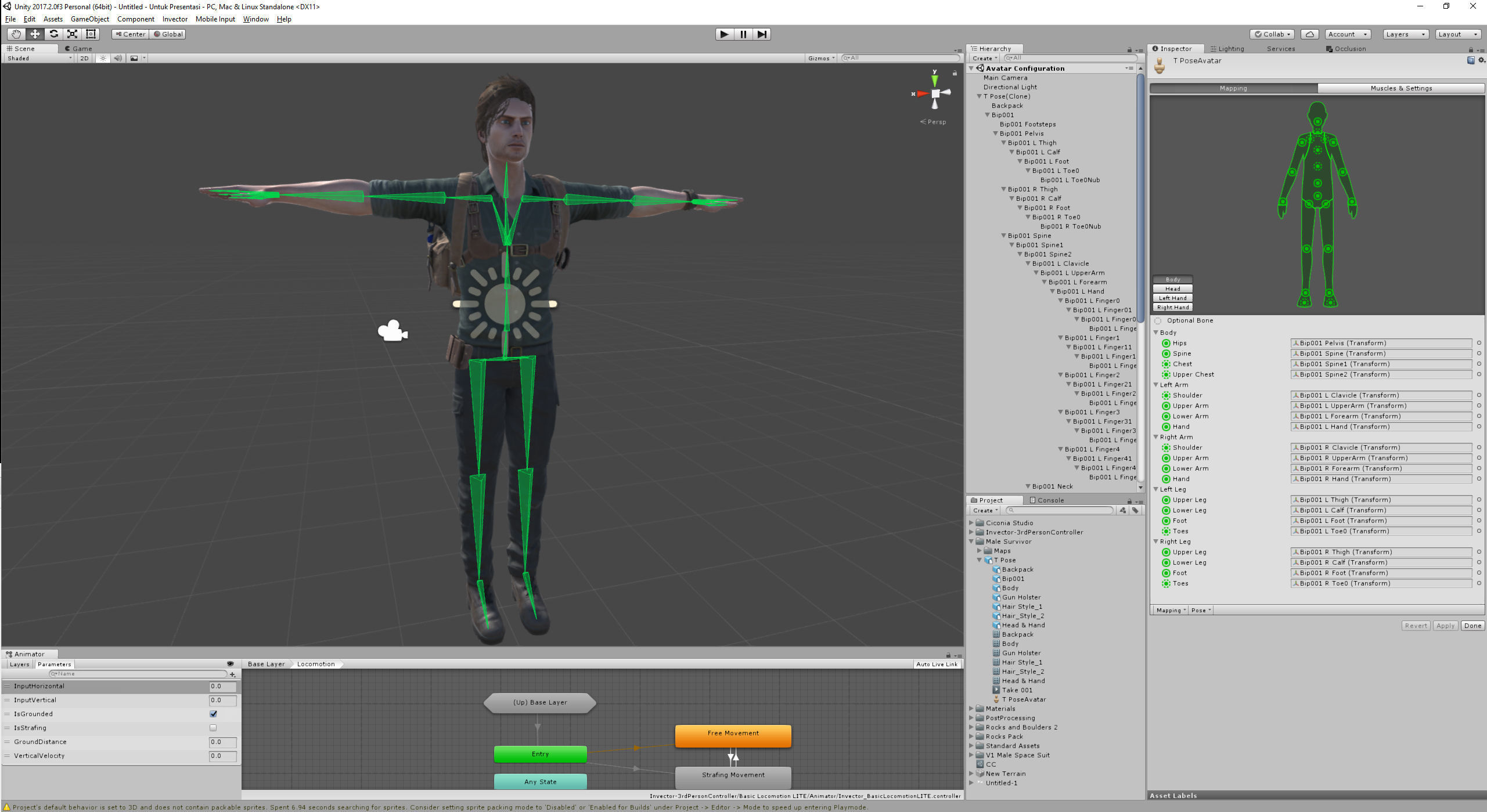Click the eye icon in Animator panel
Image resolution: width=1487 pixels, height=812 pixels.
[x=230, y=664]
